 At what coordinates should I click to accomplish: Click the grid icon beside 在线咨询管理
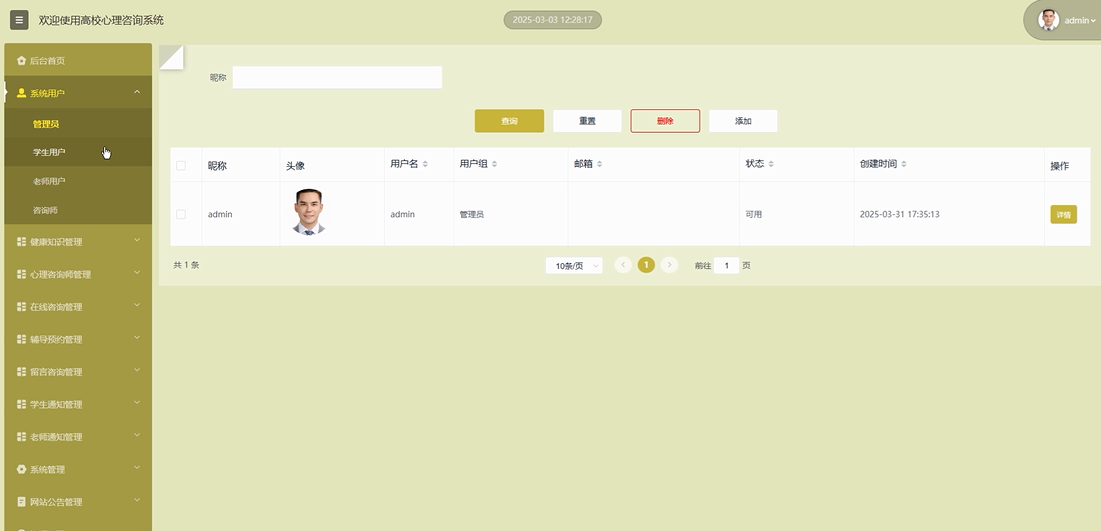coord(21,307)
